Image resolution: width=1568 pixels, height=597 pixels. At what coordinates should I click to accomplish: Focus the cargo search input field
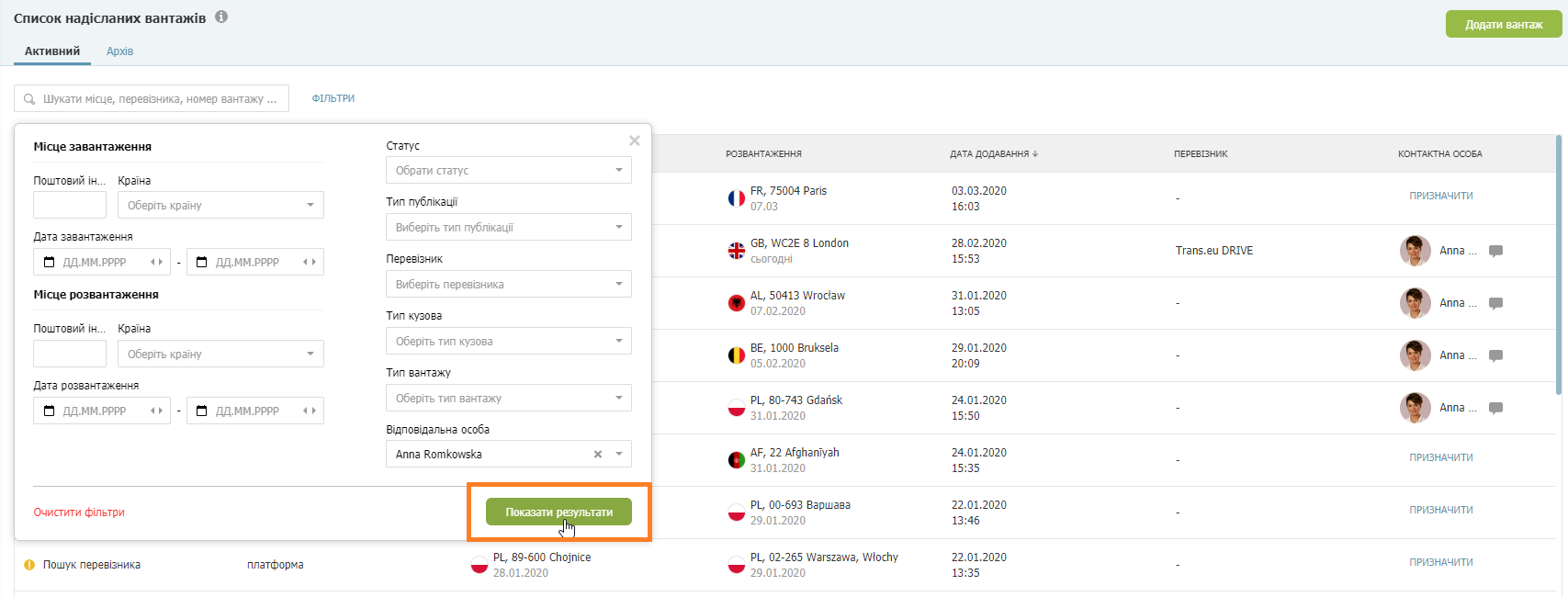[x=152, y=98]
